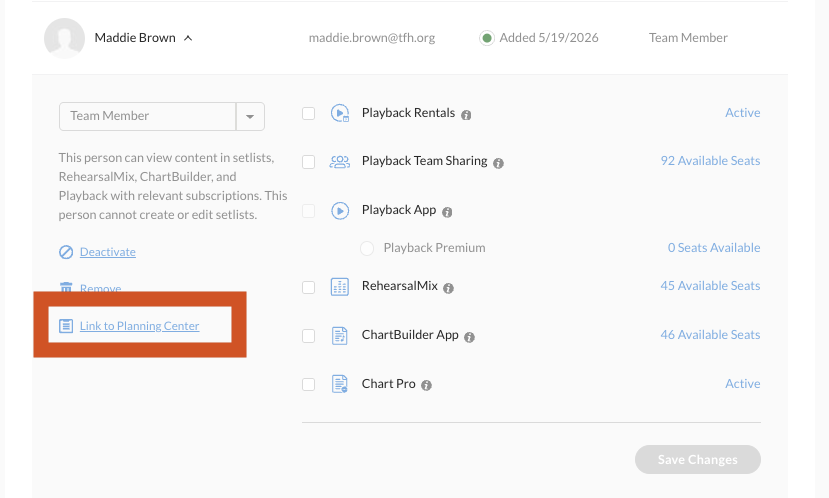This screenshot has height=498, width=829.
Task: Click the Playback Team Sharing people icon
Action: coord(339,161)
